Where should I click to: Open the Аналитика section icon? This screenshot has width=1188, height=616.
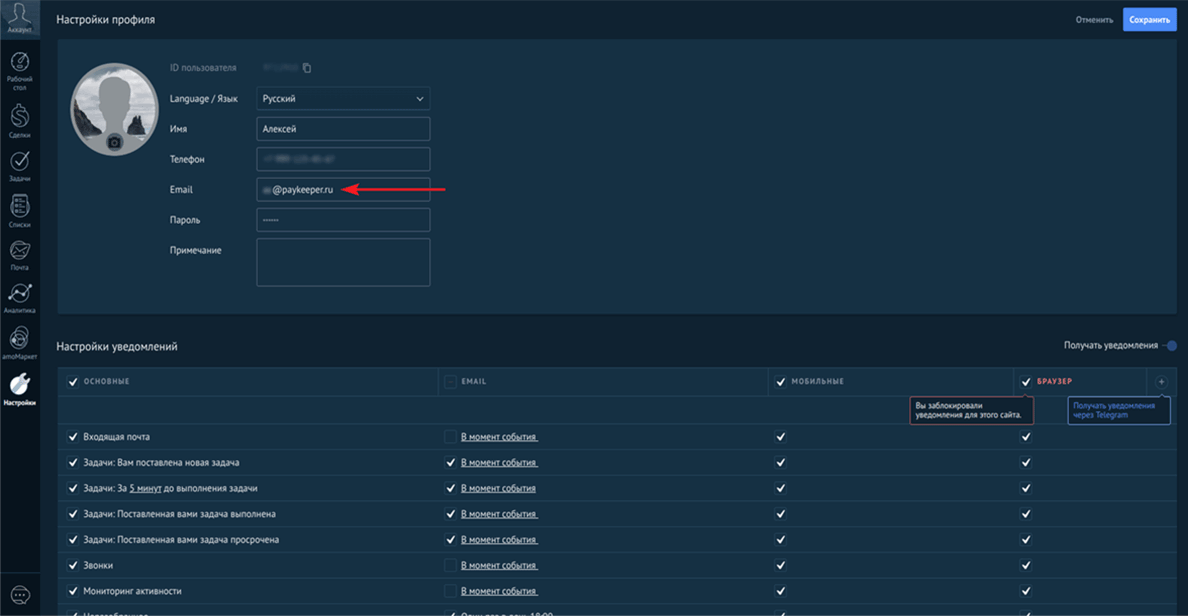coord(20,296)
